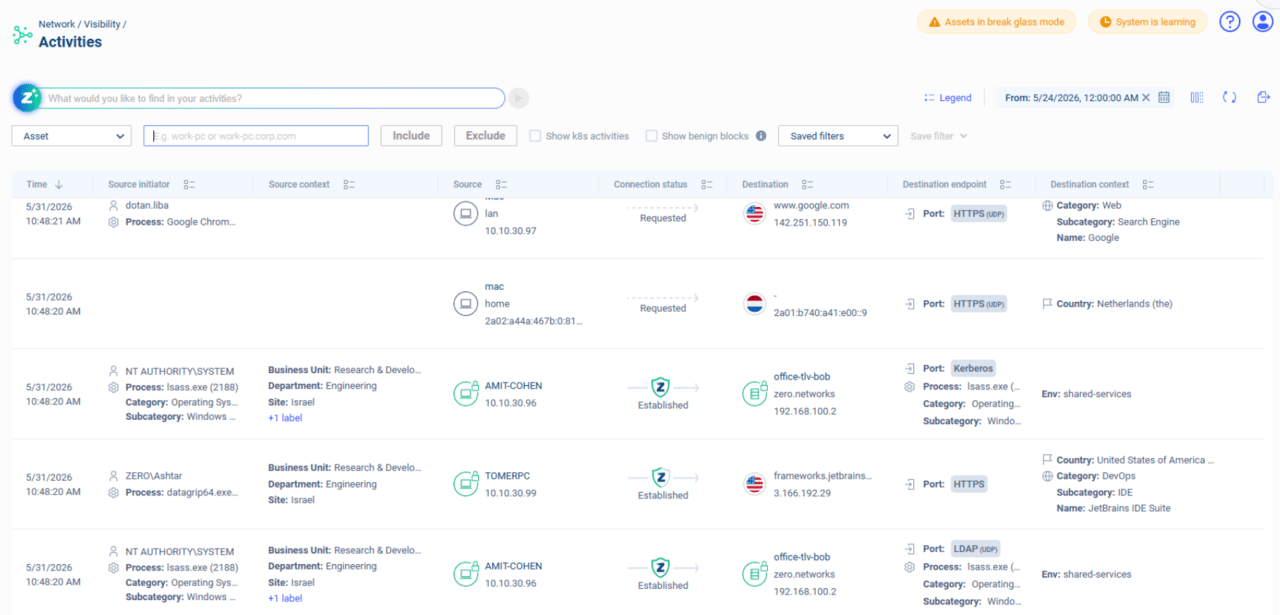Viewport: 1280px width, 615px height.
Task: Export activities using the export icon
Action: 1263,97
